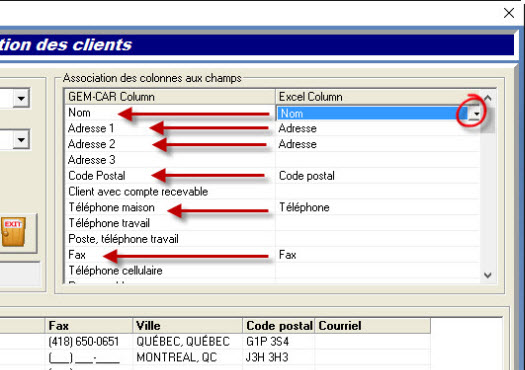Viewport: 525px width, 370px height.
Task: Select the highlighted Nom Excel column cell
Action: [372, 114]
